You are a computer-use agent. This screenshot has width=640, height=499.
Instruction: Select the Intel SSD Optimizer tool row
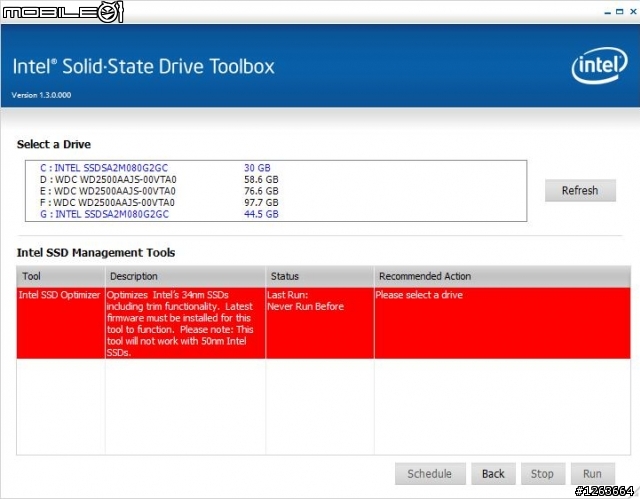click(x=324, y=323)
